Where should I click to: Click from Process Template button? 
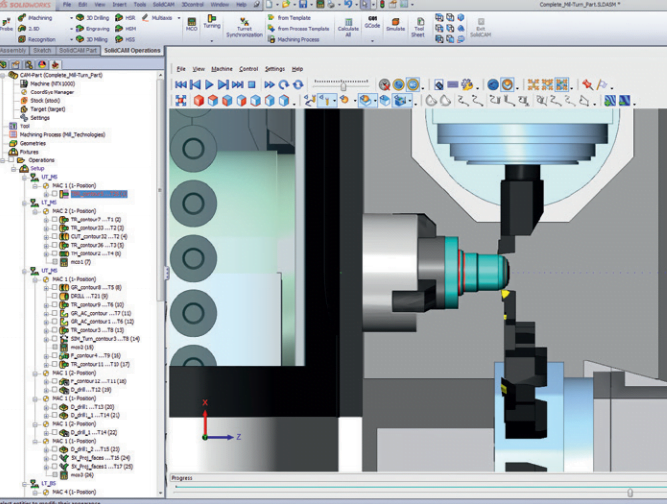[x=299, y=28]
